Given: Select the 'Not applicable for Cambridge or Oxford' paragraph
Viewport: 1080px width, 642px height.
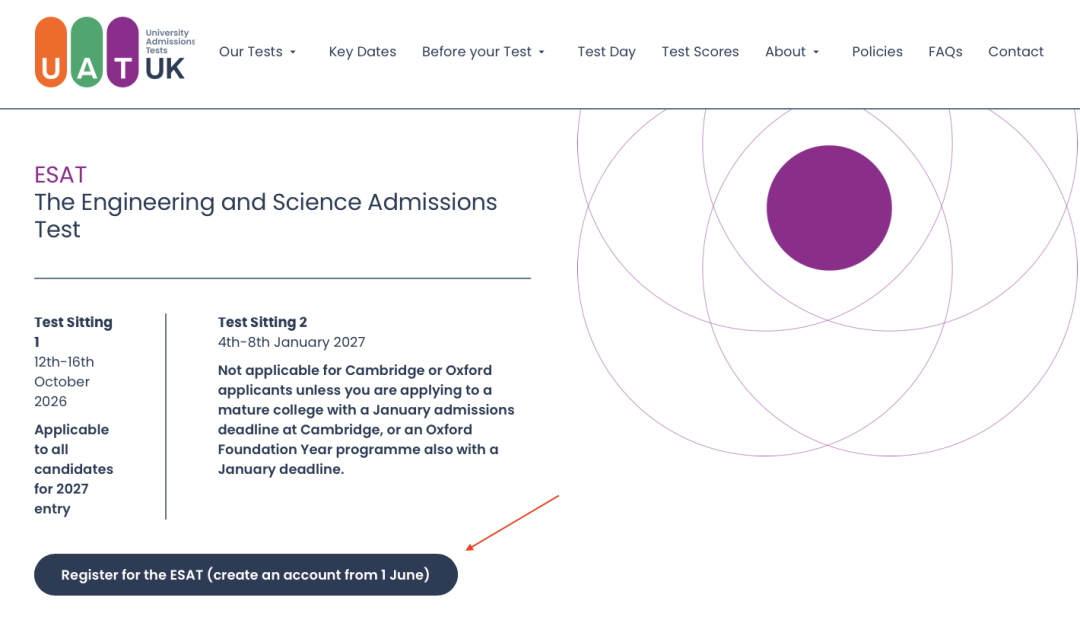Looking at the screenshot, I should [x=366, y=420].
